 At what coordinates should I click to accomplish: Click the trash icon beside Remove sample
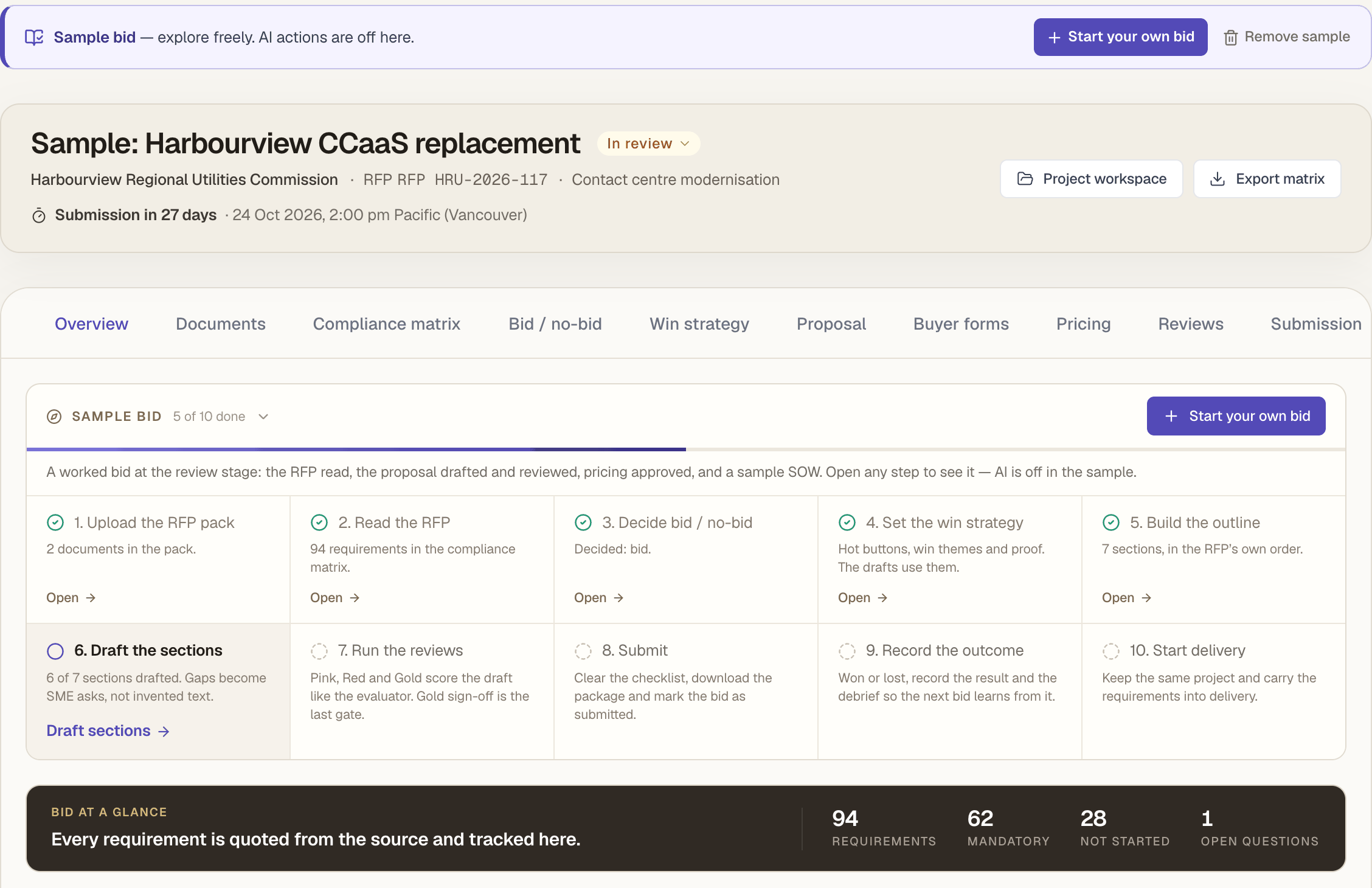click(1230, 37)
